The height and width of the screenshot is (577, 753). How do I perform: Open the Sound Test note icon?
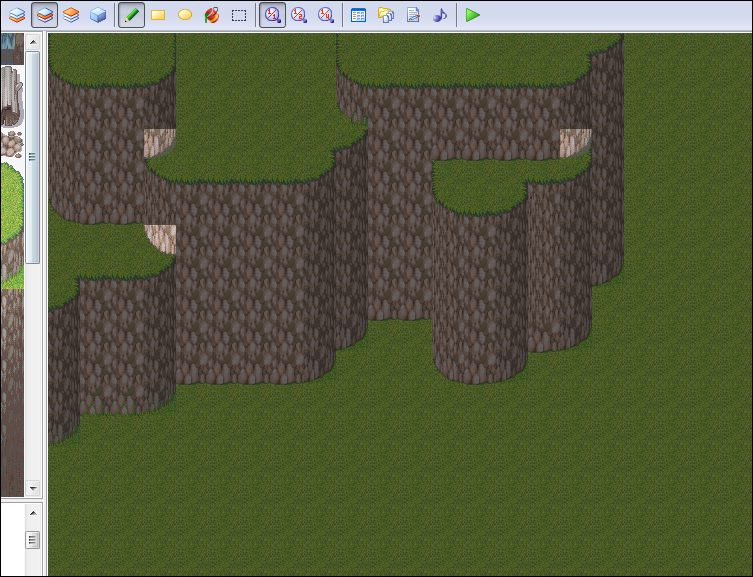pyautogui.click(x=440, y=15)
